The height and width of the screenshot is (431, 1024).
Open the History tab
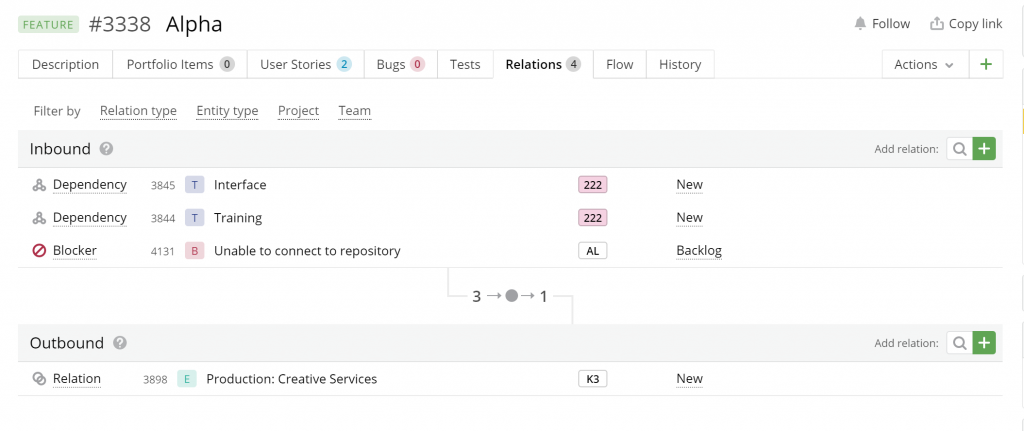pyautogui.click(x=679, y=64)
